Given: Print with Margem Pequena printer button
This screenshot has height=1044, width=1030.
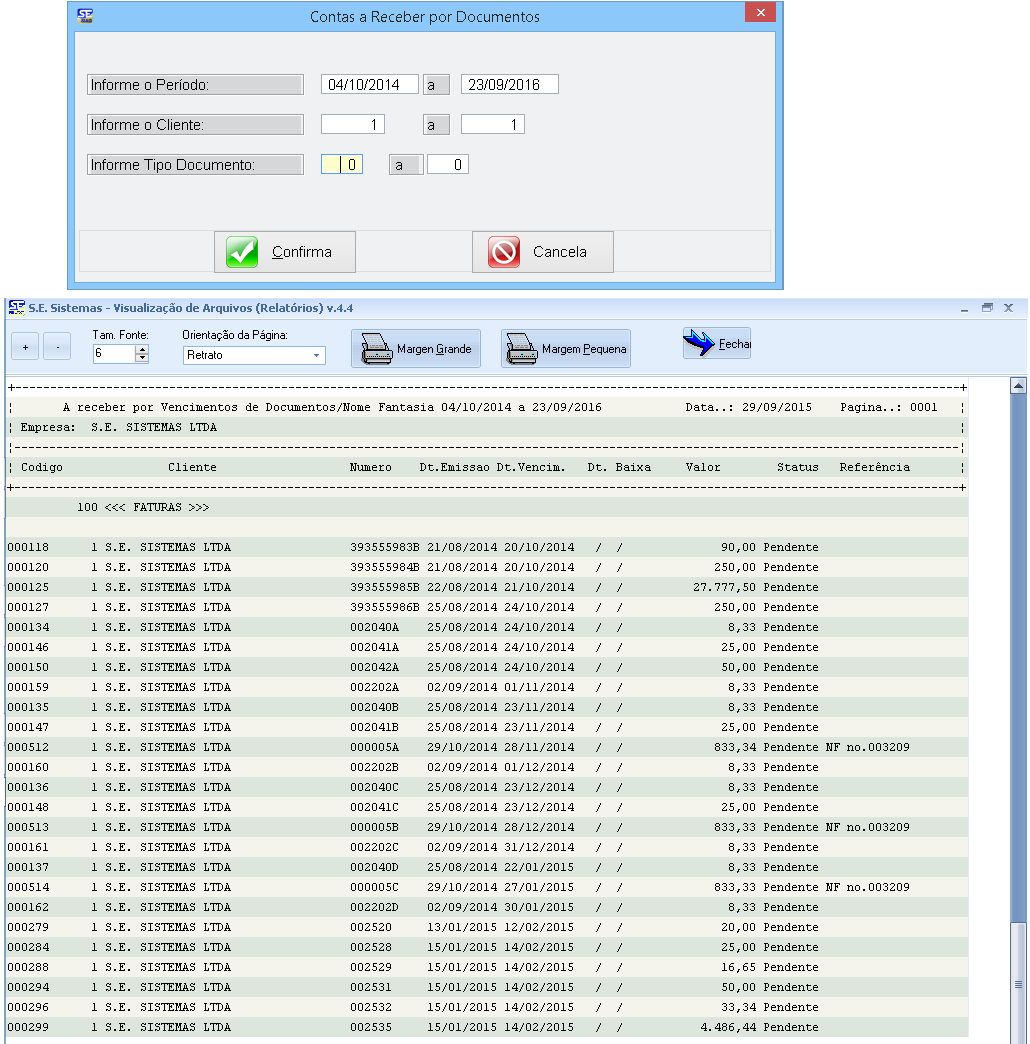Looking at the screenshot, I should [566, 349].
